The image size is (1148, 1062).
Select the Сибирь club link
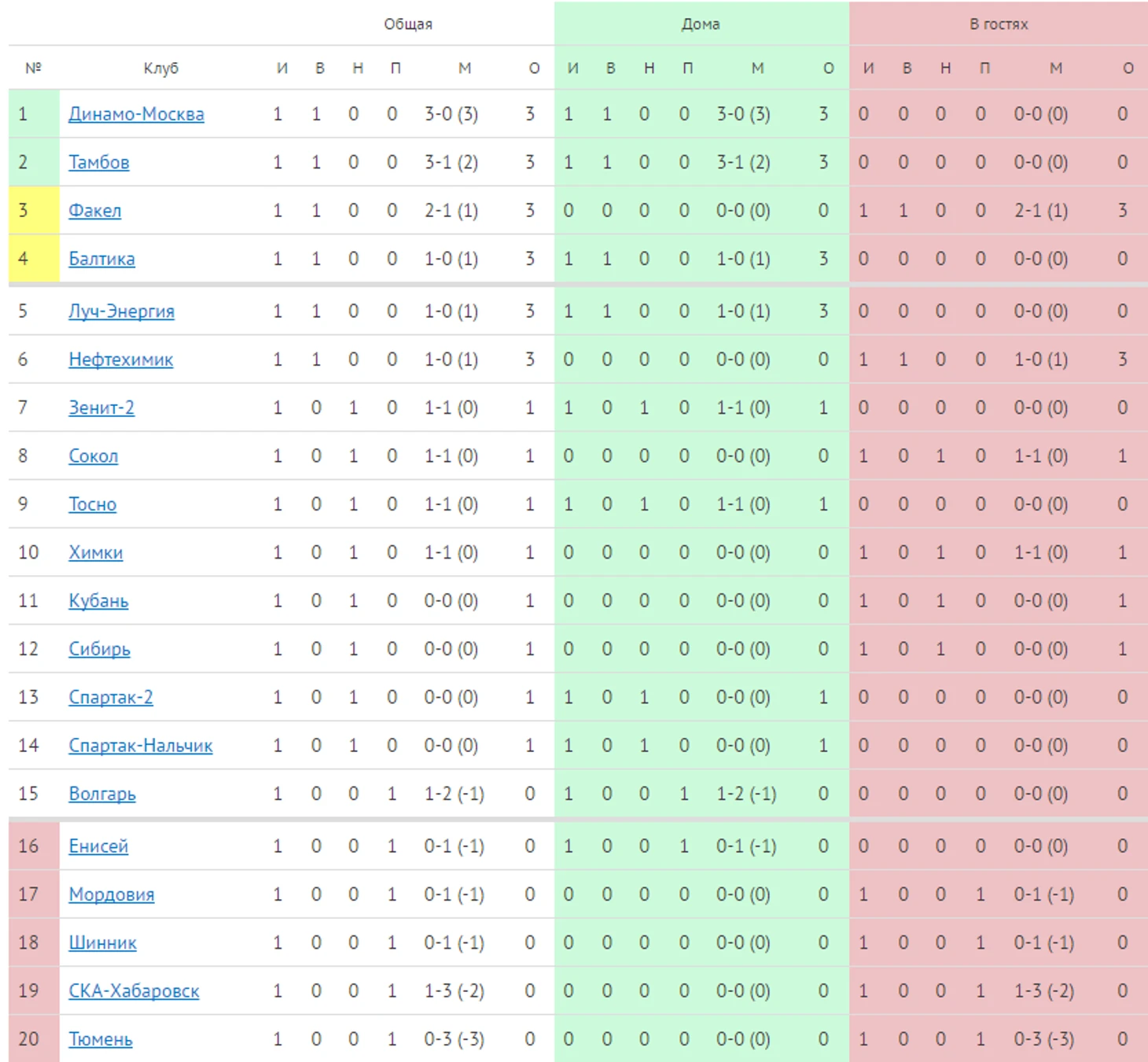(x=99, y=649)
